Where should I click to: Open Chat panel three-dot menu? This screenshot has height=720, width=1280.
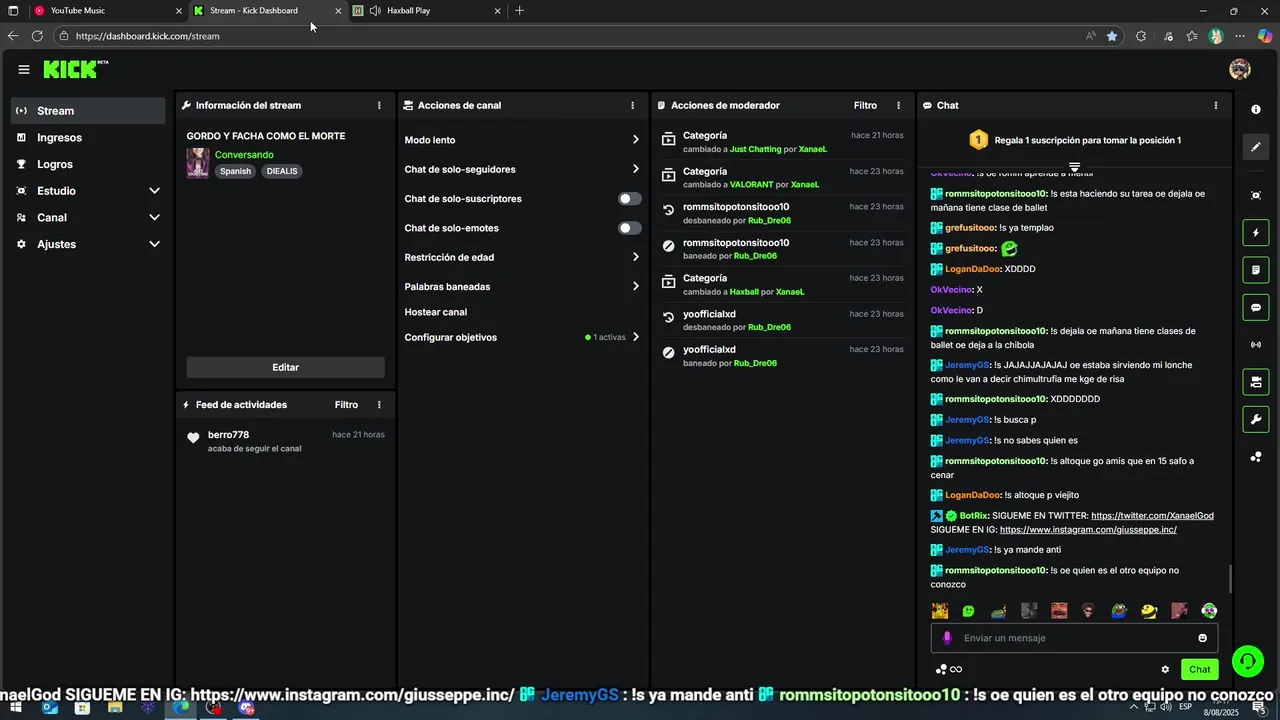(1216, 105)
